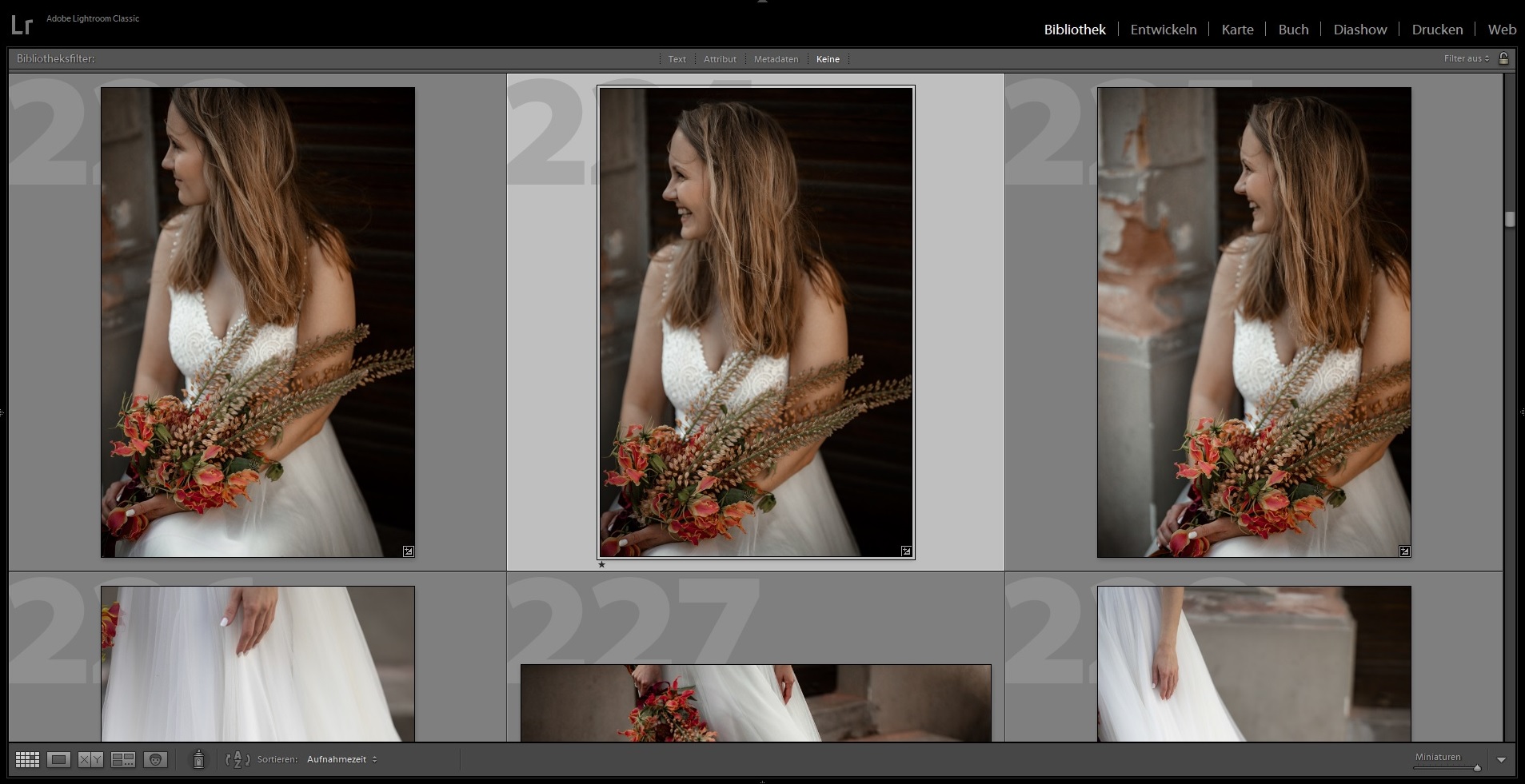The image size is (1525, 784).
Task: Open the People view
Action: click(157, 759)
